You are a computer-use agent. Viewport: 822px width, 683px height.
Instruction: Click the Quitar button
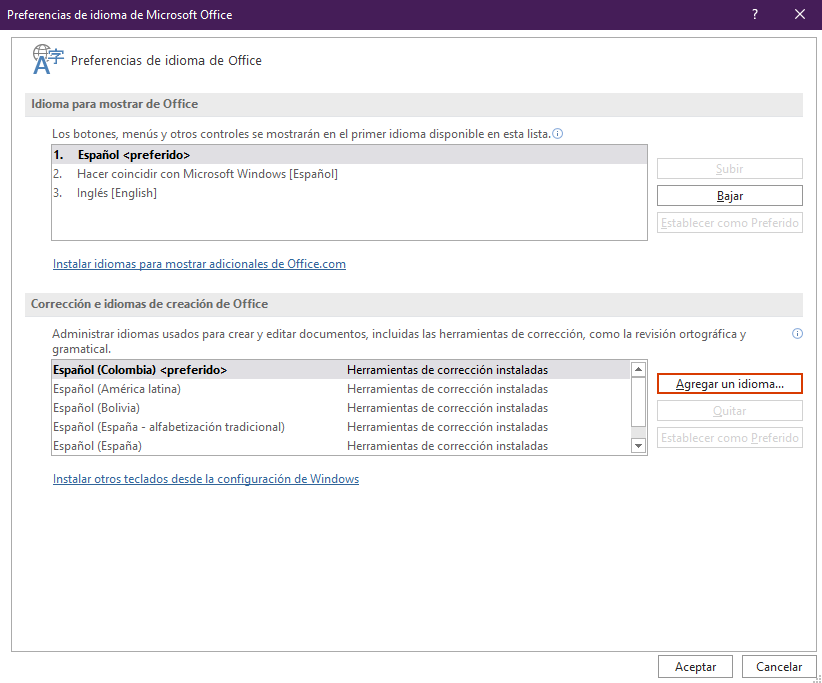pyautogui.click(x=729, y=411)
